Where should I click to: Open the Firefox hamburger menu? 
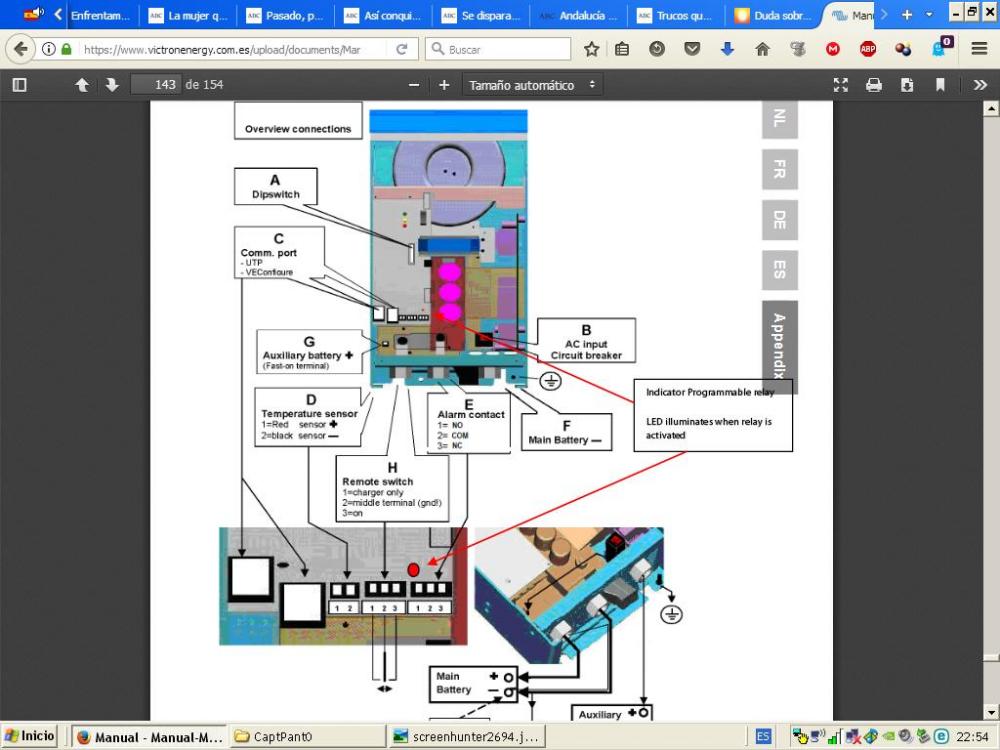(980, 49)
